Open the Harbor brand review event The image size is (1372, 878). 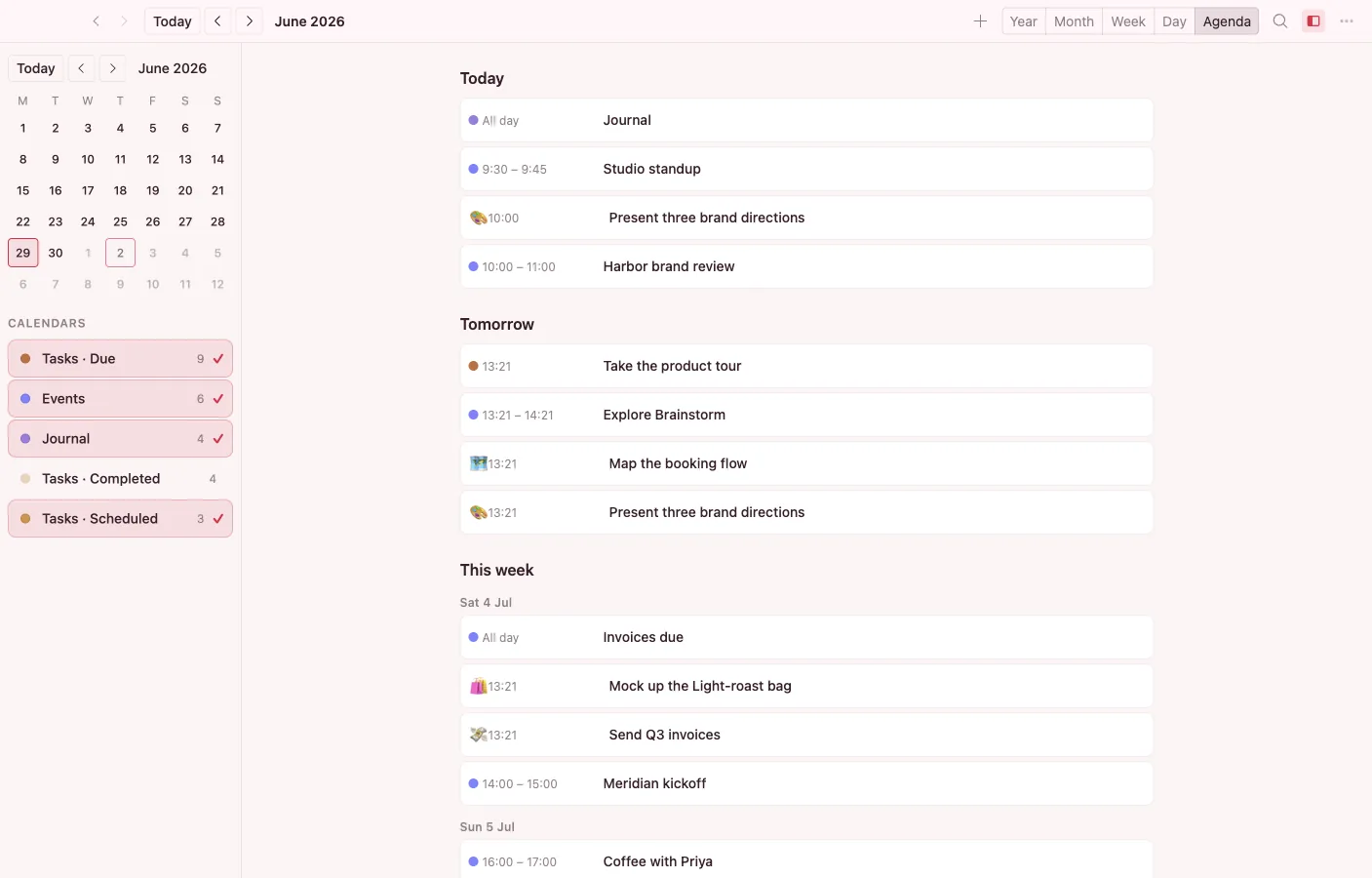coord(806,266)
